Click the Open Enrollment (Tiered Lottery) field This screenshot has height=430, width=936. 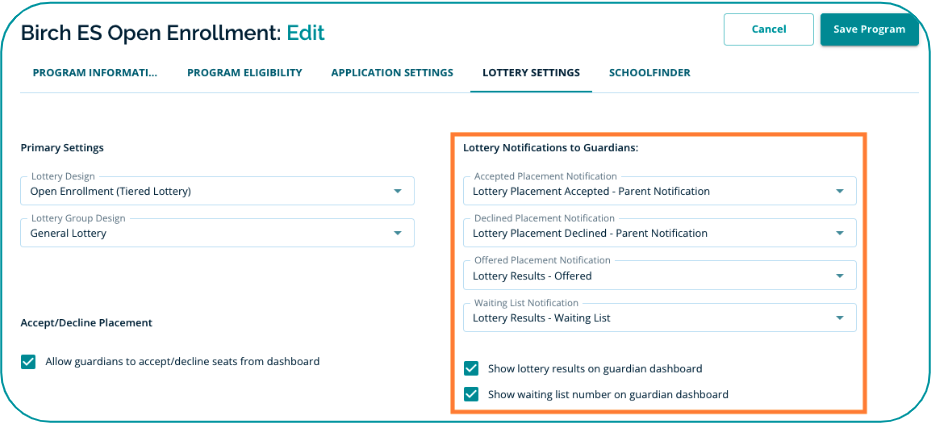pos(200,191)
